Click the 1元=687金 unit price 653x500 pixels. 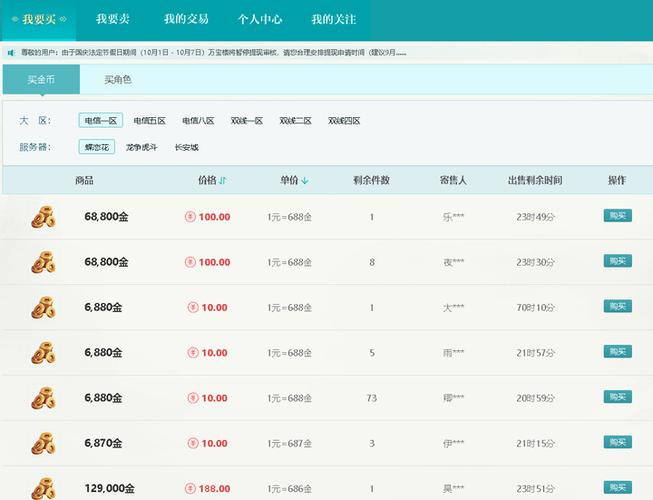(289, 443)
